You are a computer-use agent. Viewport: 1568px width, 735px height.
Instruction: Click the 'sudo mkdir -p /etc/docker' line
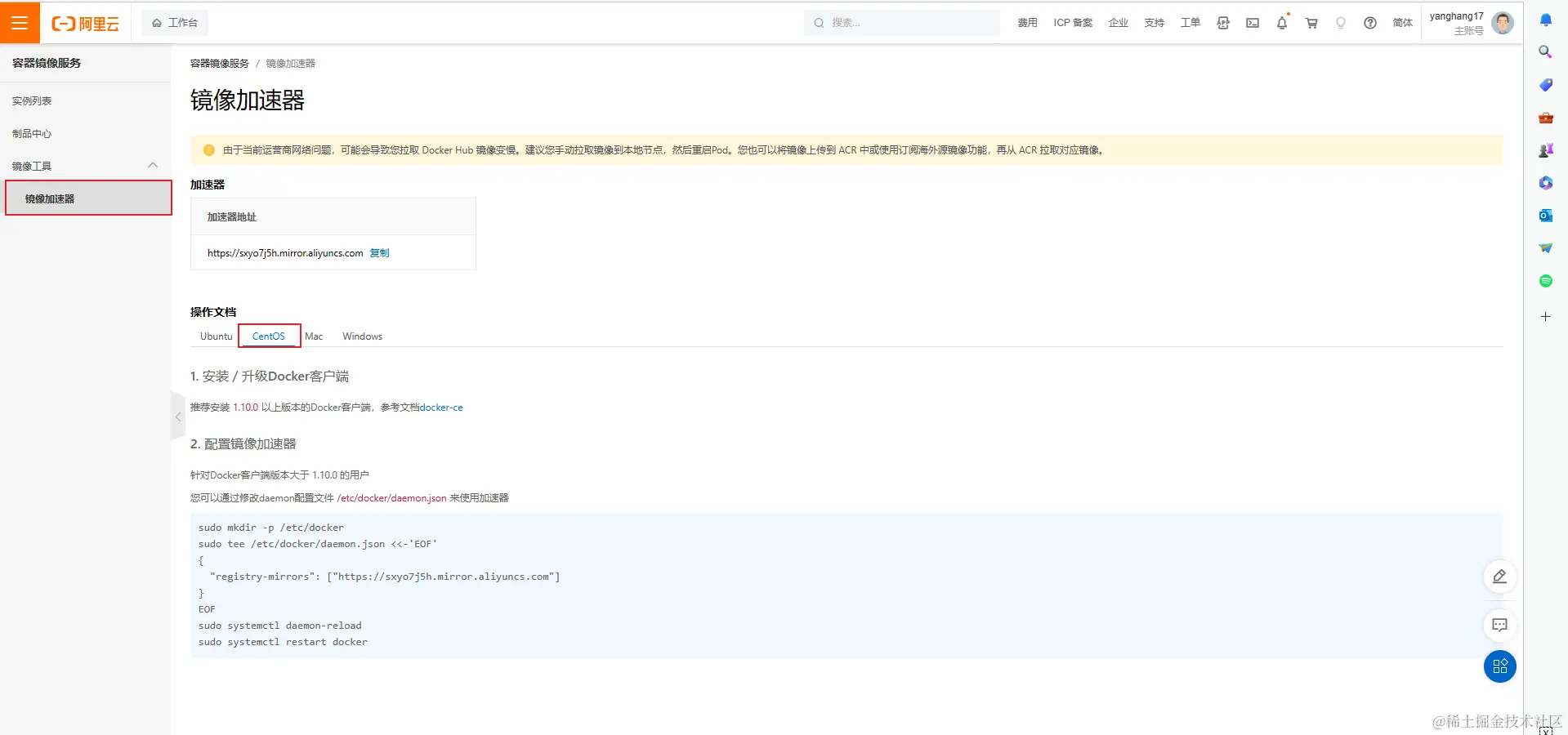pyautogui.click(x=270, y=528)
